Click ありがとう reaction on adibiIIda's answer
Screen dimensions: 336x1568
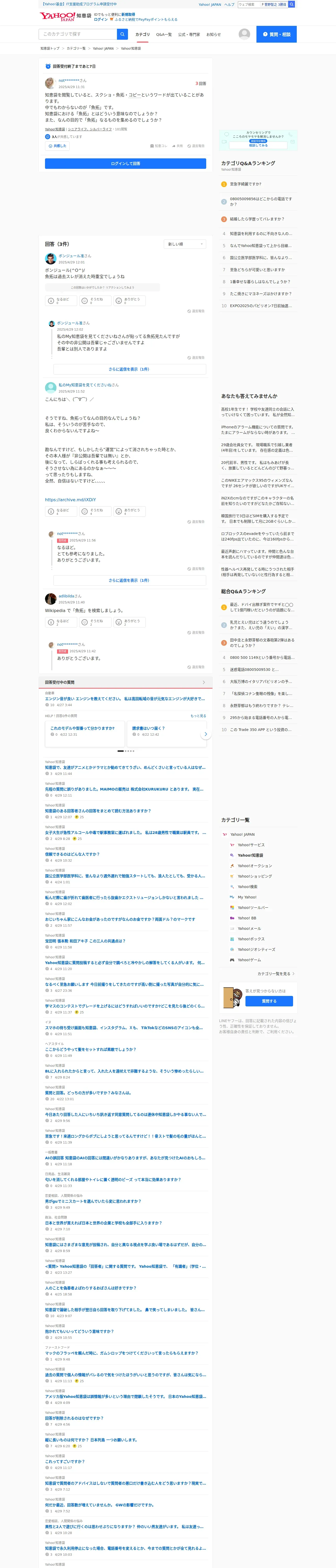(x=129, y=622)
